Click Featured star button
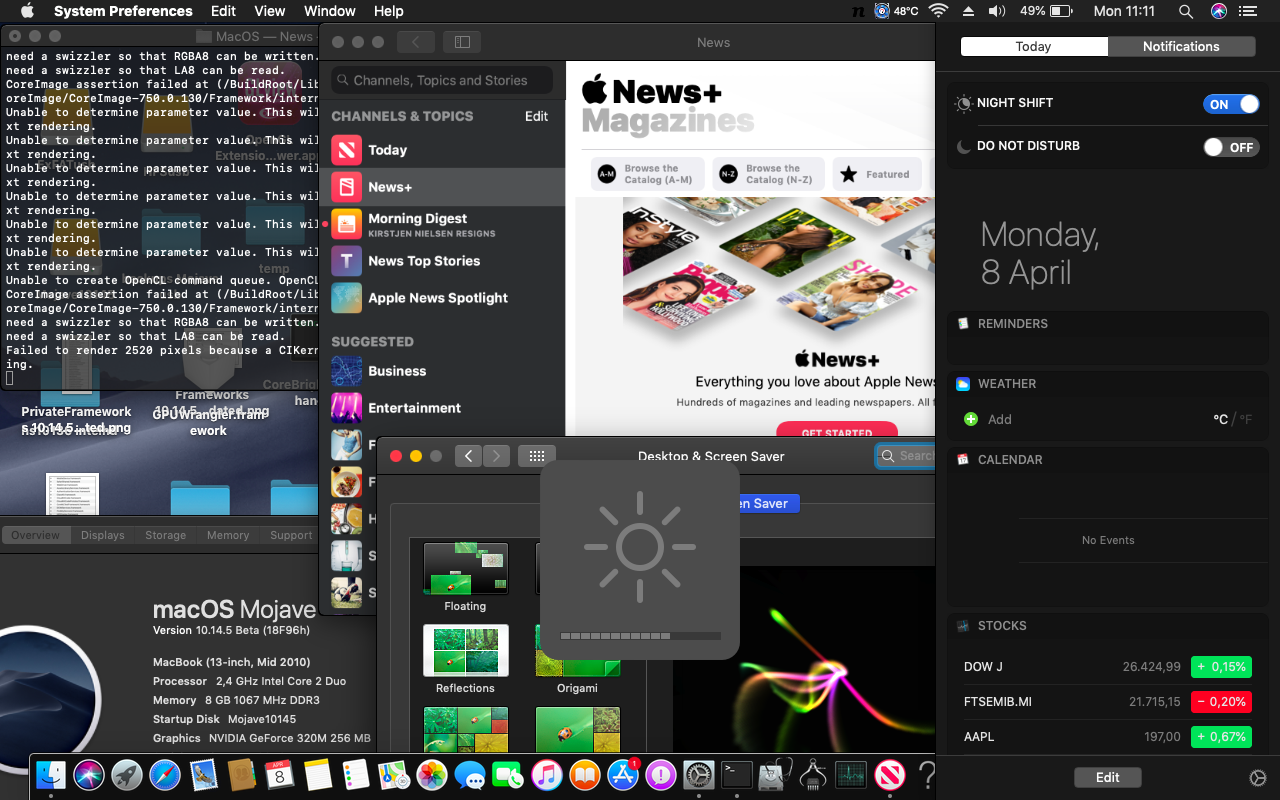 pyautogui.click(x=876, y=174)
